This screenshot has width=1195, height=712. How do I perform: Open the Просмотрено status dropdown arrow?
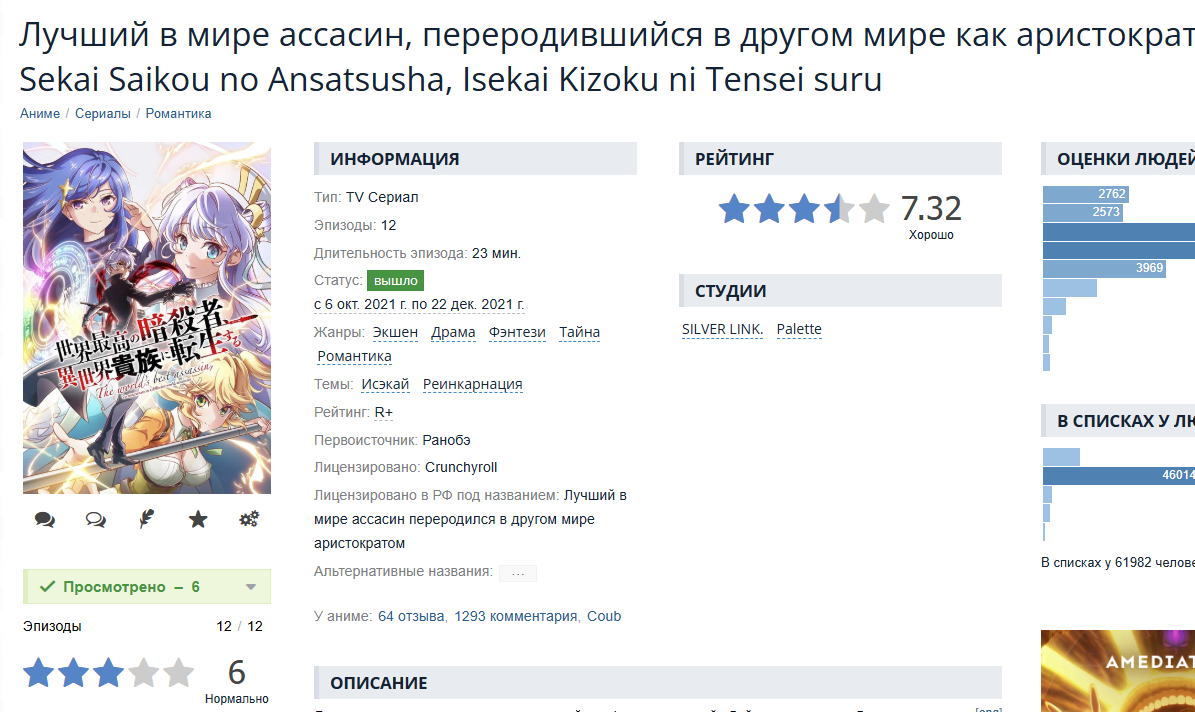click(x=251, y=587)
